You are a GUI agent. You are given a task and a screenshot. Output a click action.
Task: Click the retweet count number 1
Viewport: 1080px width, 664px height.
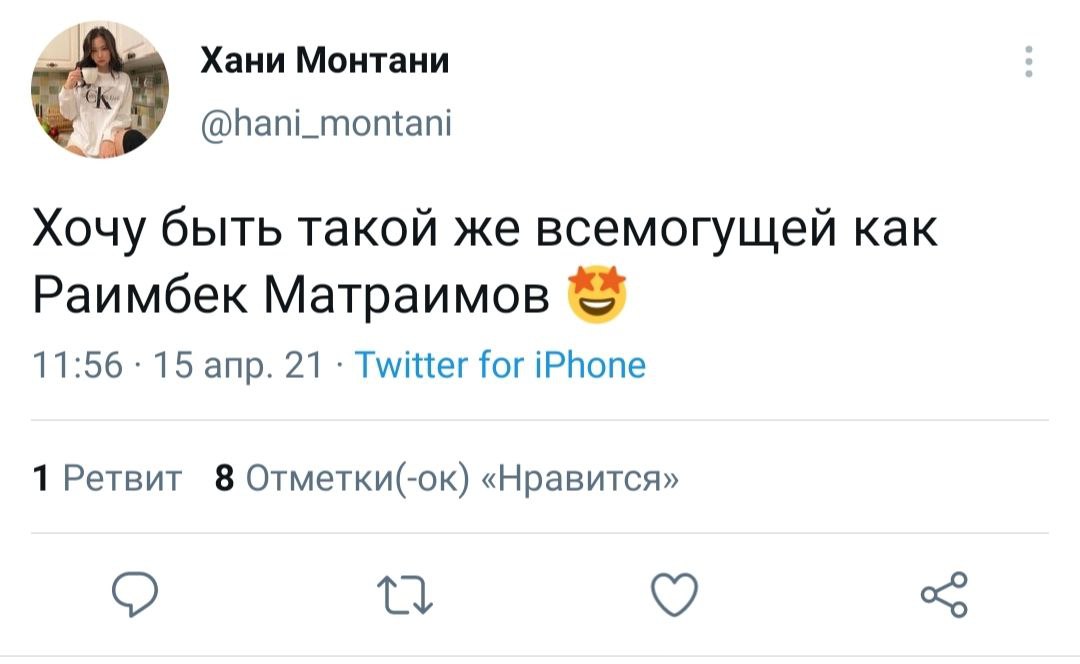[40, 479]
